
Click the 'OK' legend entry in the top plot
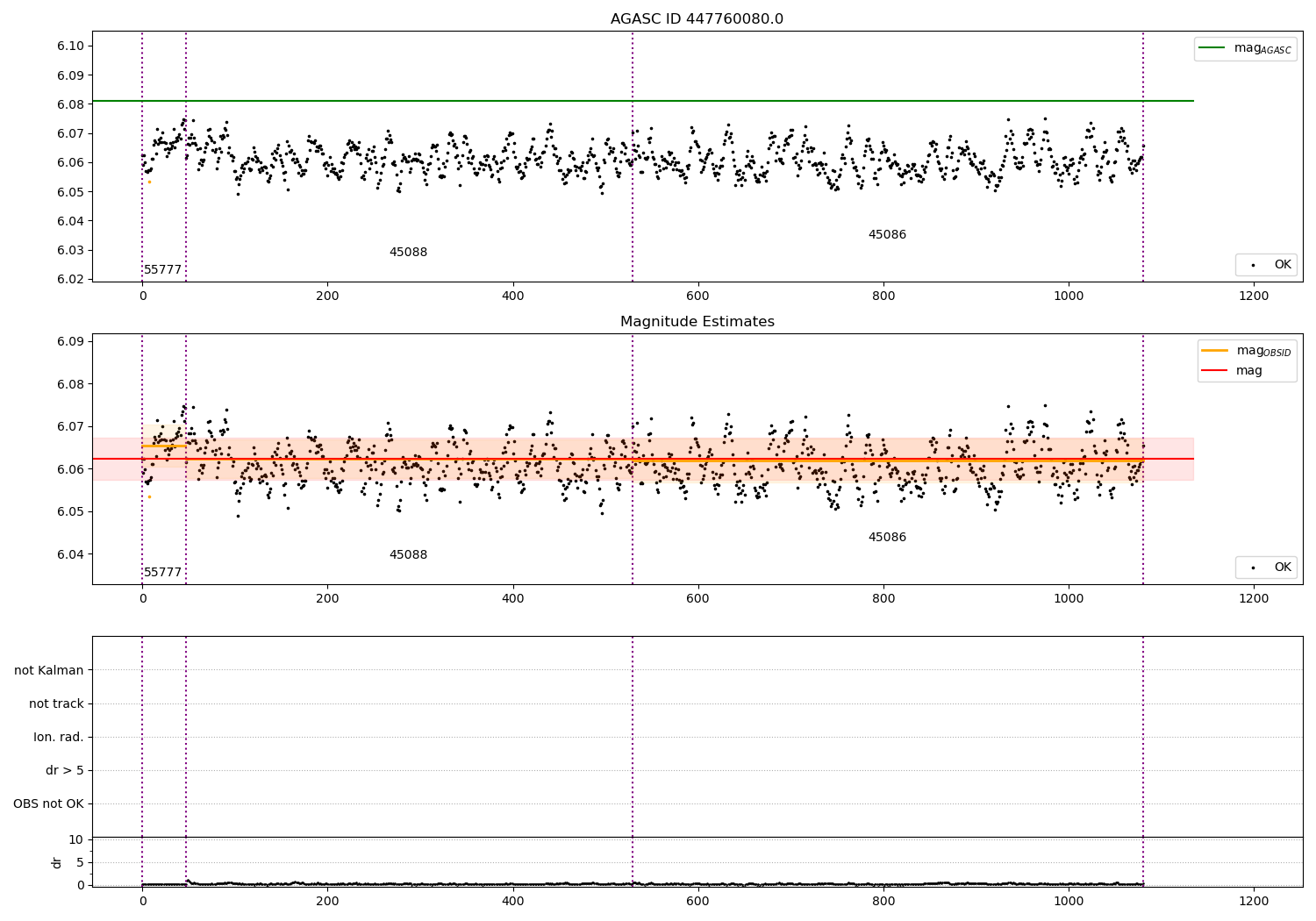click(x=1283, y=264)
